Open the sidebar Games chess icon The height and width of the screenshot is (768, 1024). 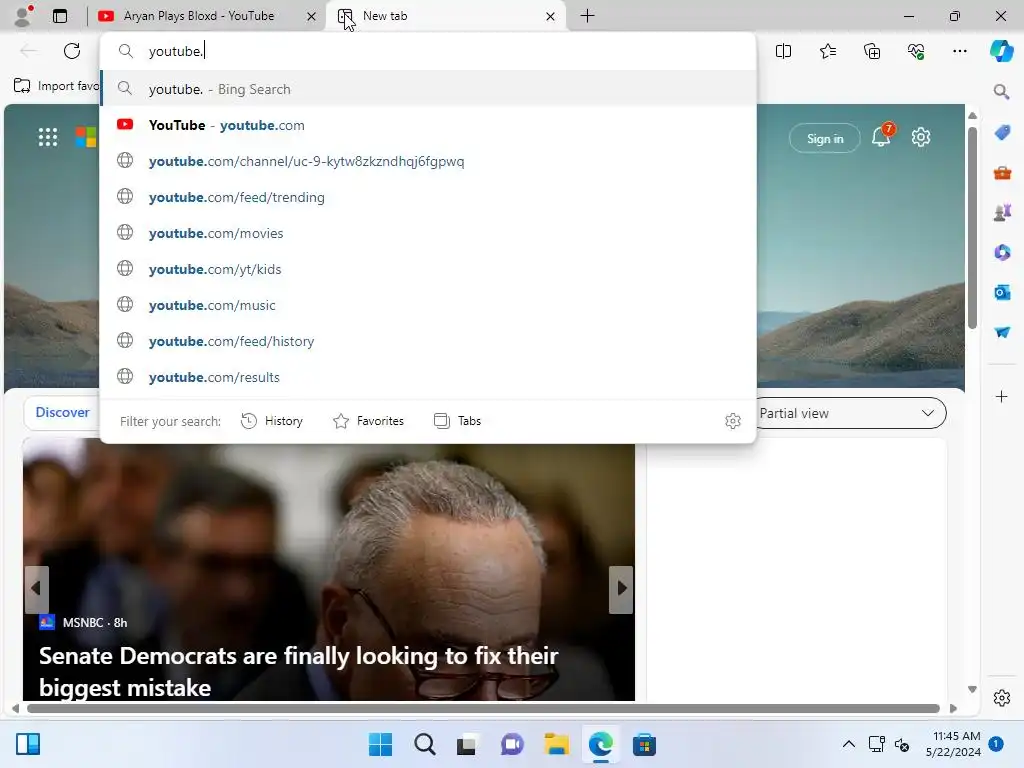pyautogui.click(x=1002, y=212)
